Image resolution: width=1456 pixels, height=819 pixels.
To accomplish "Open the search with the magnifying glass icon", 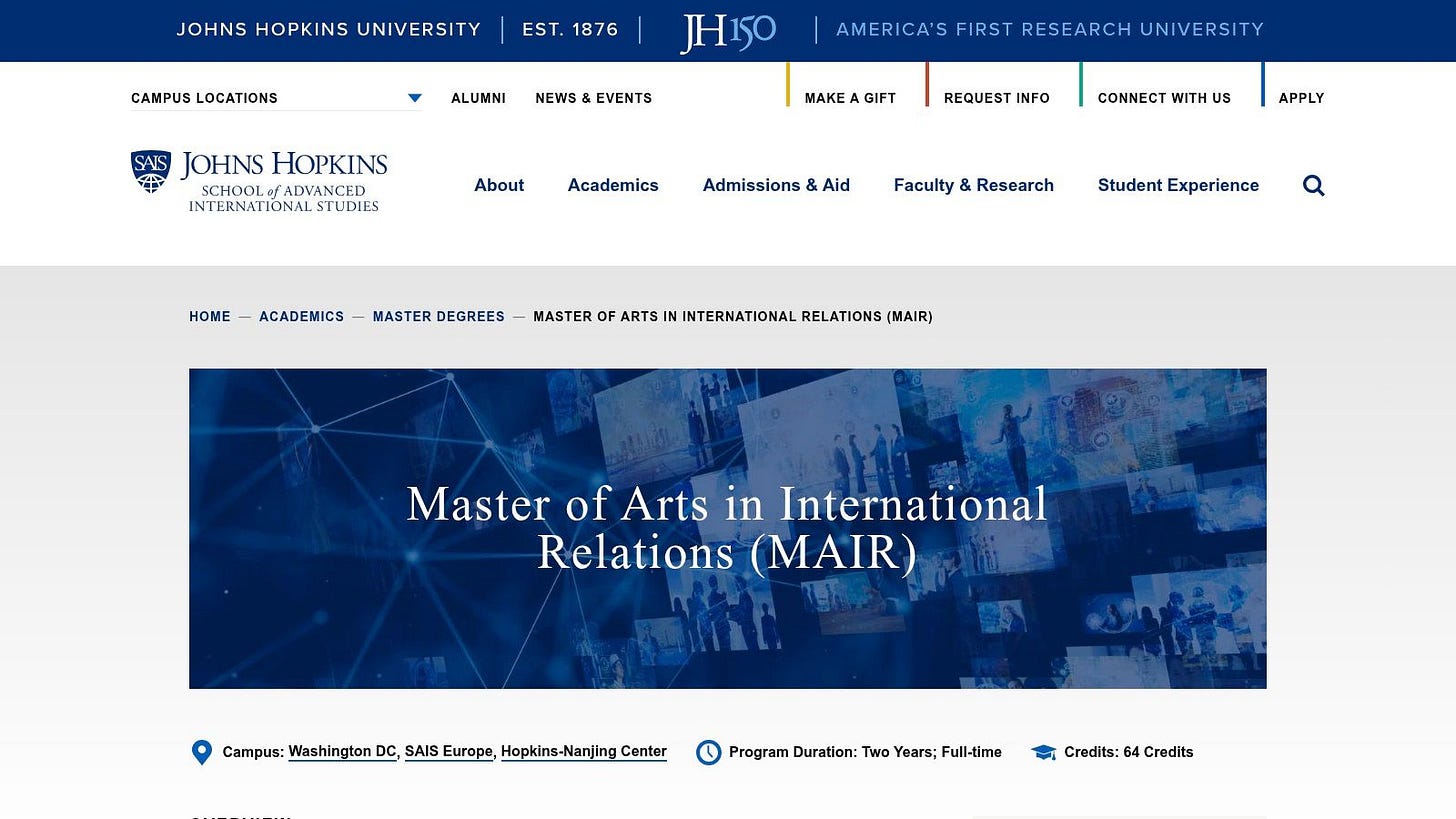I will point(1313,185).
